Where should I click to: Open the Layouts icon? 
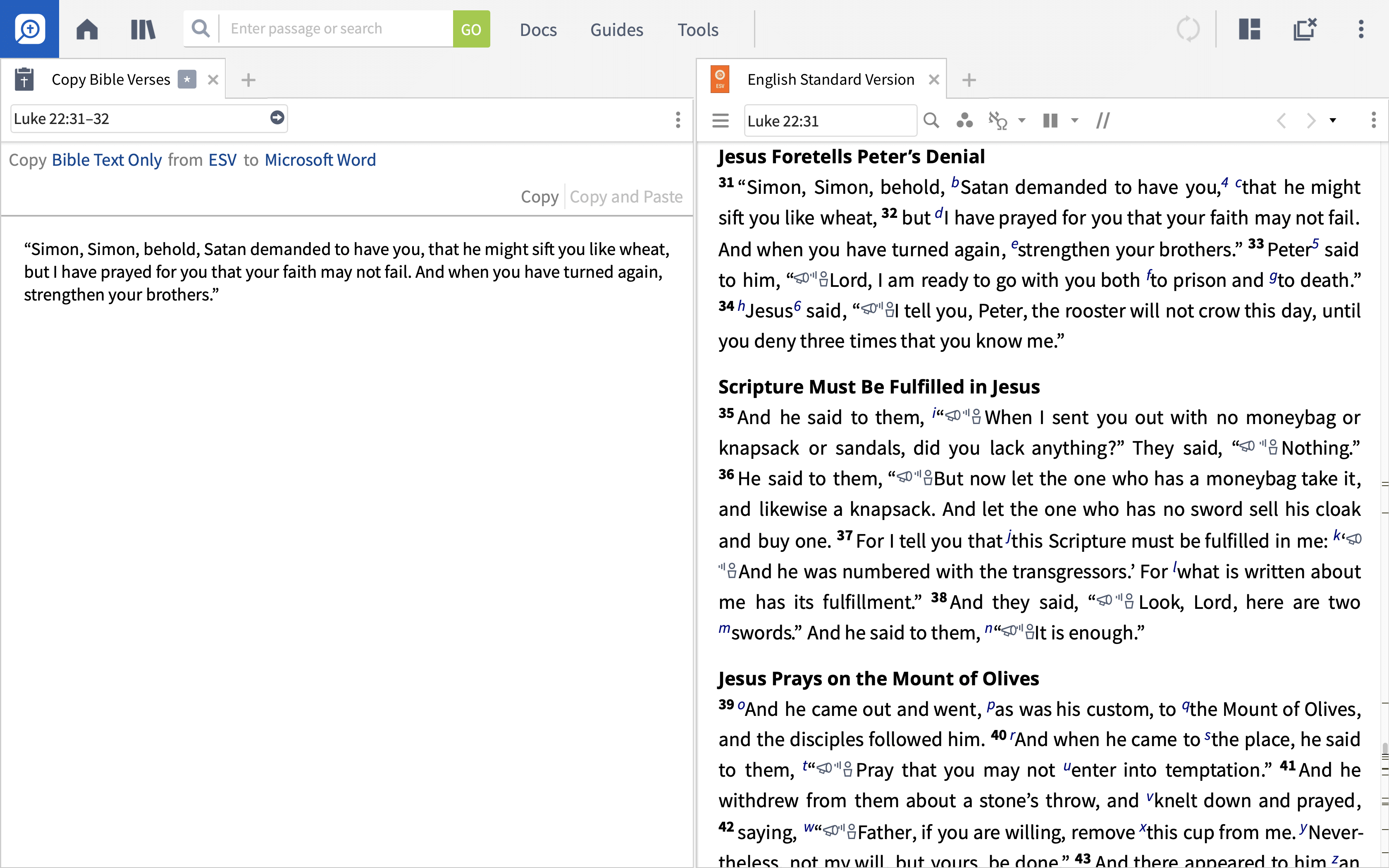(1249, 29)
